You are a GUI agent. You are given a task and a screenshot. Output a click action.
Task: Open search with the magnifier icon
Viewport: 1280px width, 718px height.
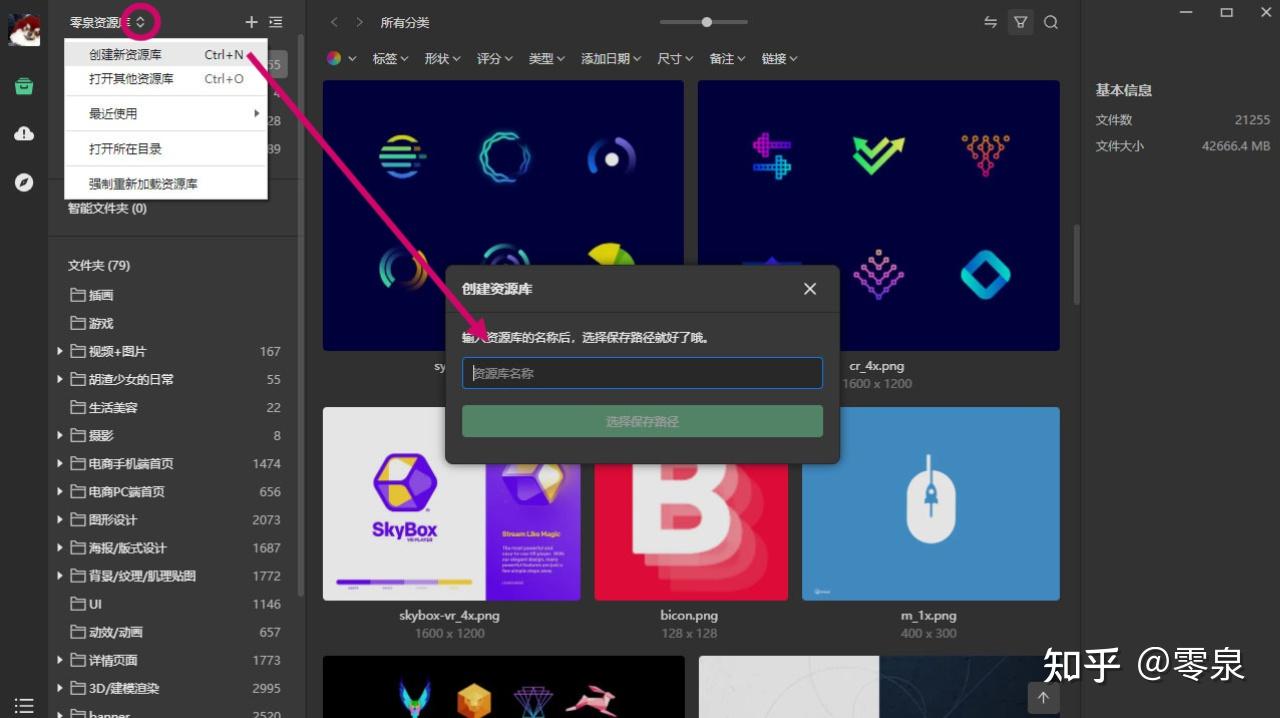point(1051,22)
